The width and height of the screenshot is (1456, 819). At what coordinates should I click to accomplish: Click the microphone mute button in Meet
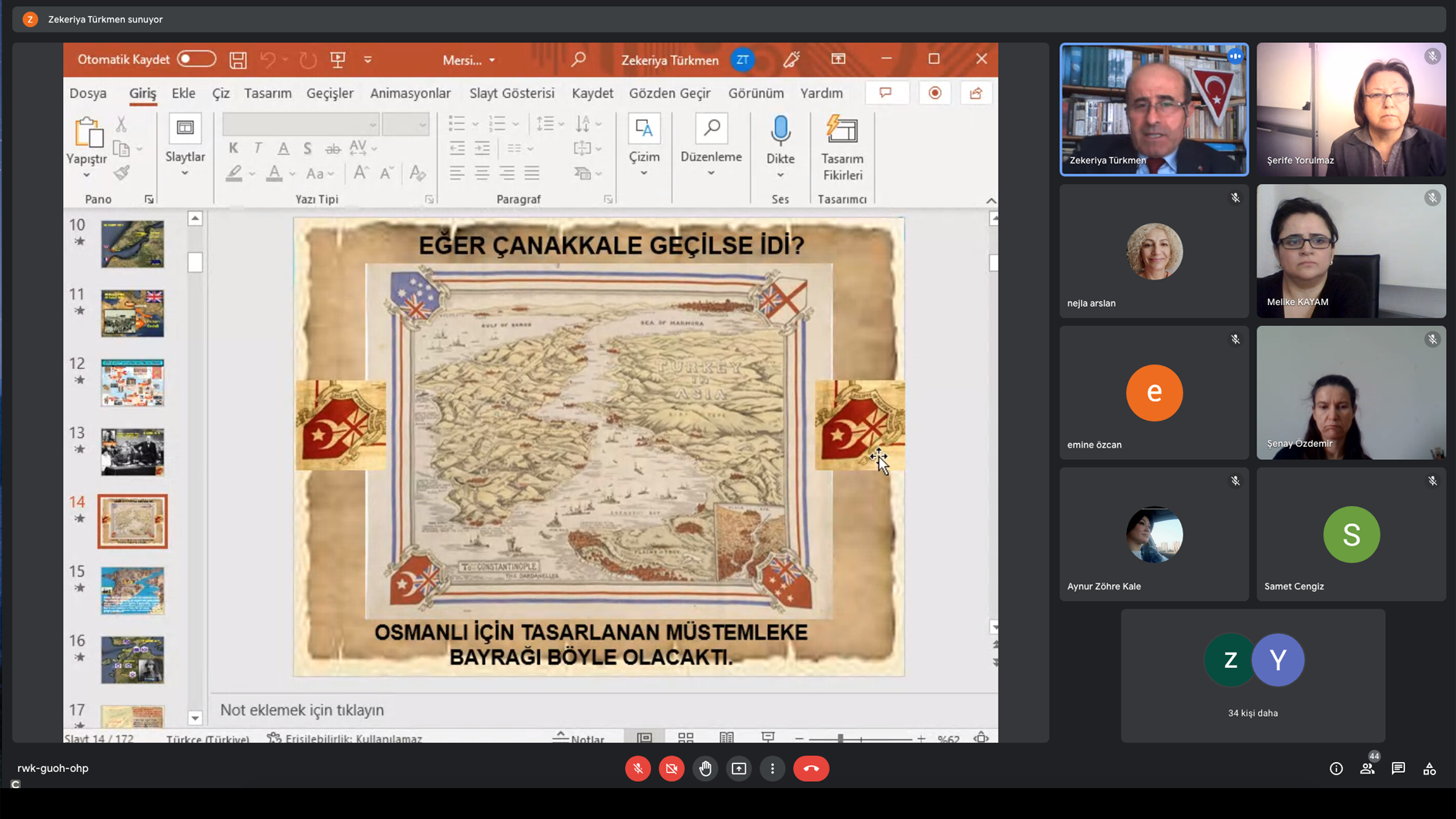click(x=638, y=768)
